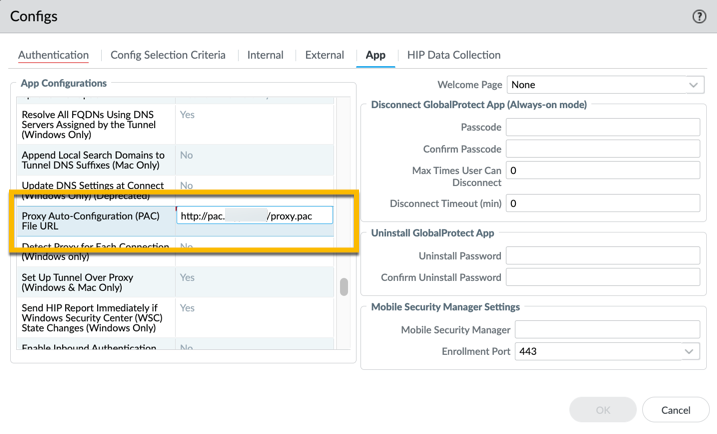Focus the Confirm Passcode field
The height and width of the screenshot is (434, 717).
(602, 149)
